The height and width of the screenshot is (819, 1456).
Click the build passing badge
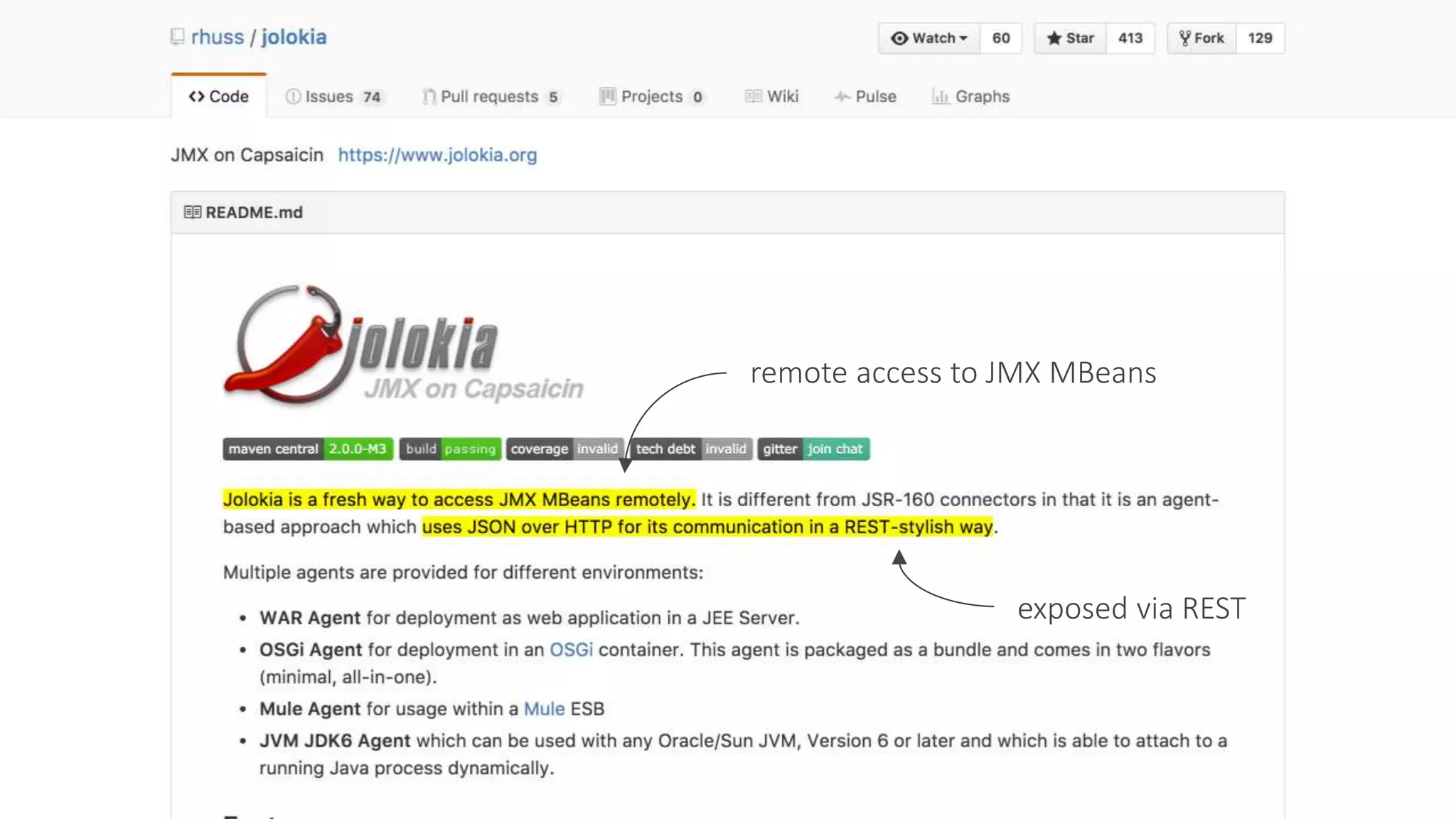450,449
